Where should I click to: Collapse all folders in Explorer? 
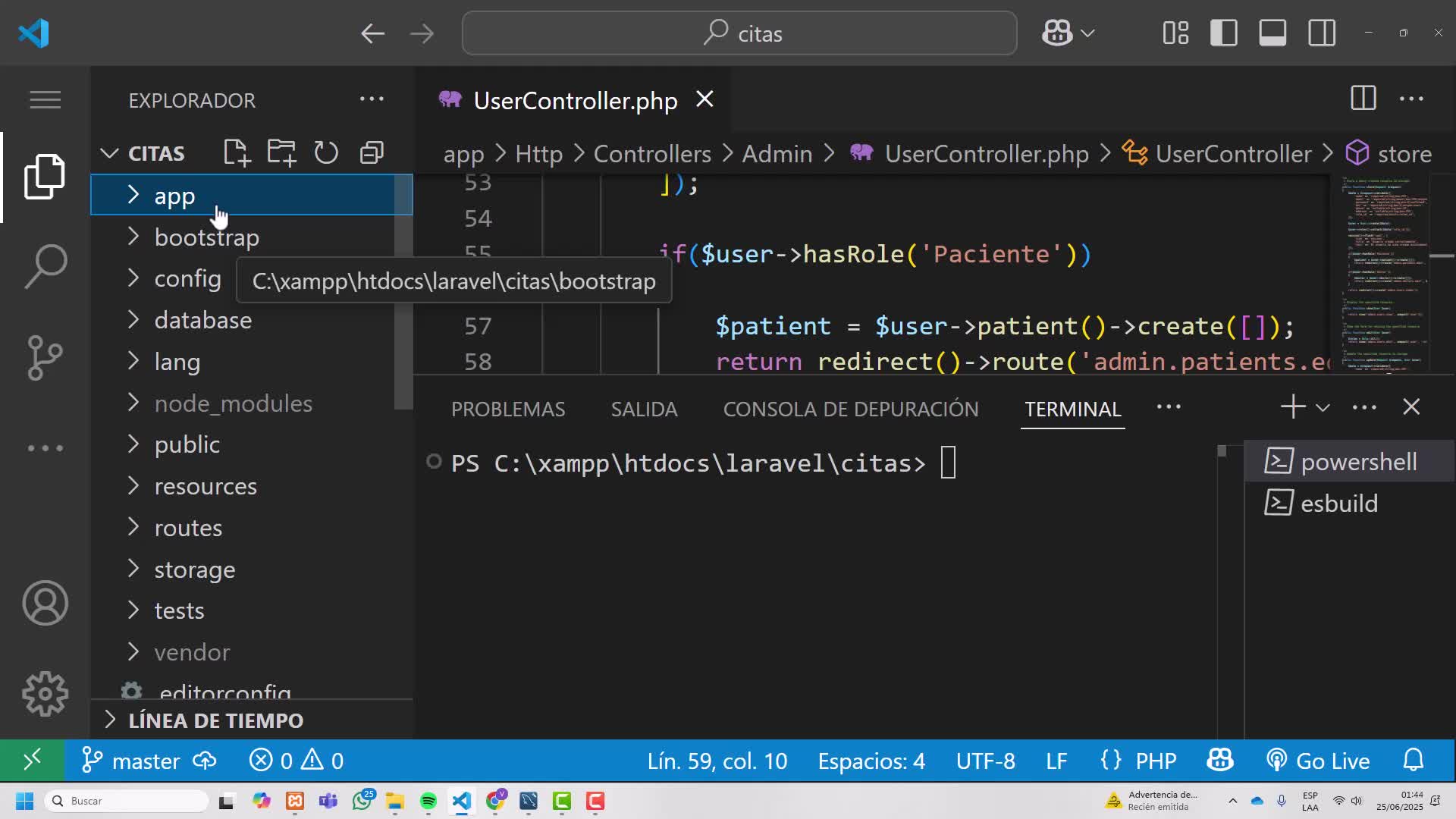[372, 152]
